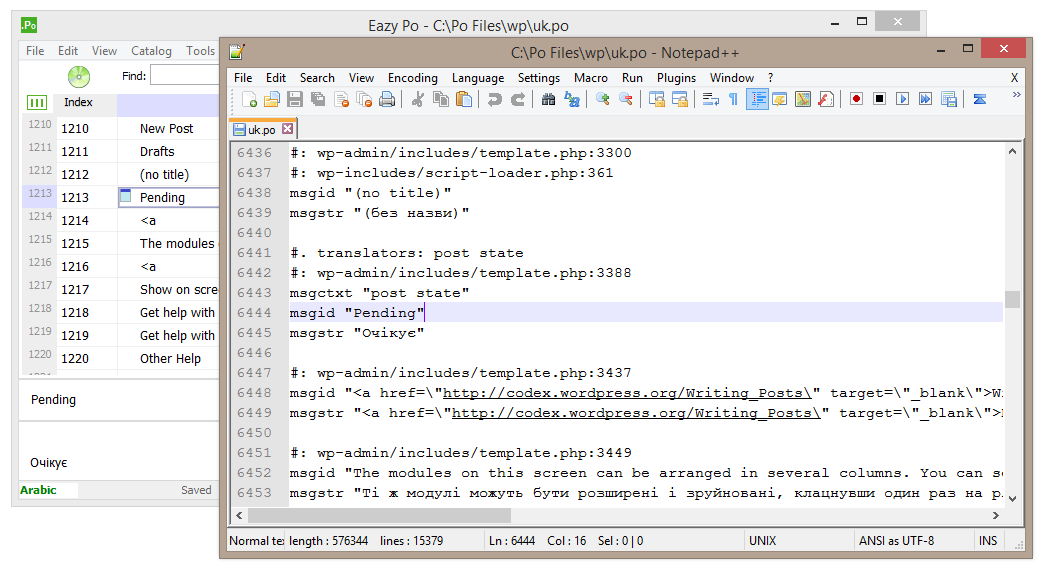Screen dimensions: 1042x567
Task: Open the Encoding menu
Action: (x=412, y=78)
